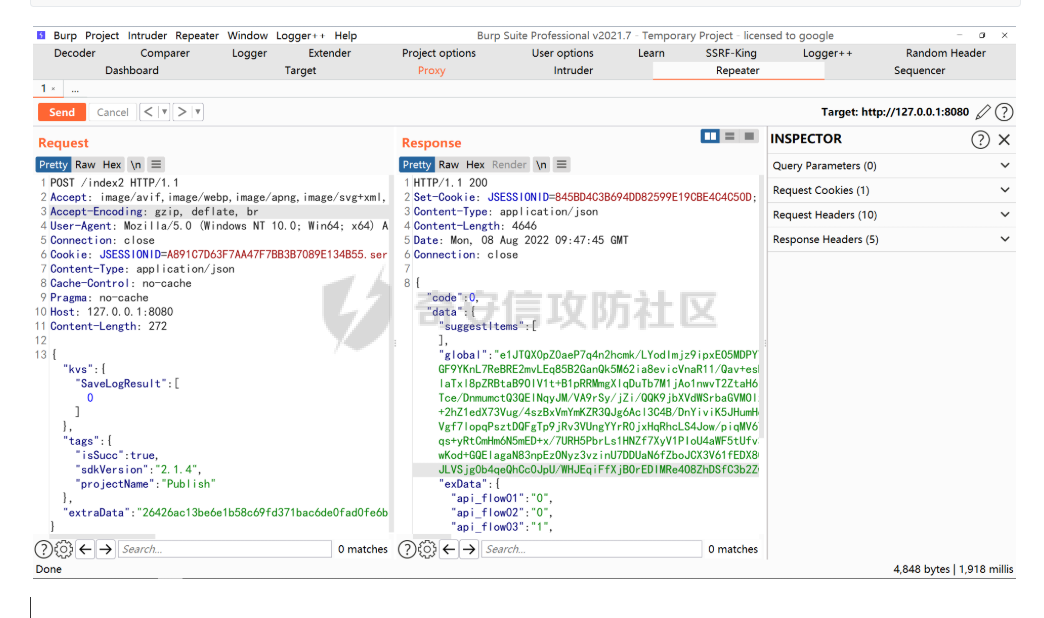This screenshot has height=618, width=1044.
Task: Send the request
Action: pyautogui.click(x=62, y=112)
